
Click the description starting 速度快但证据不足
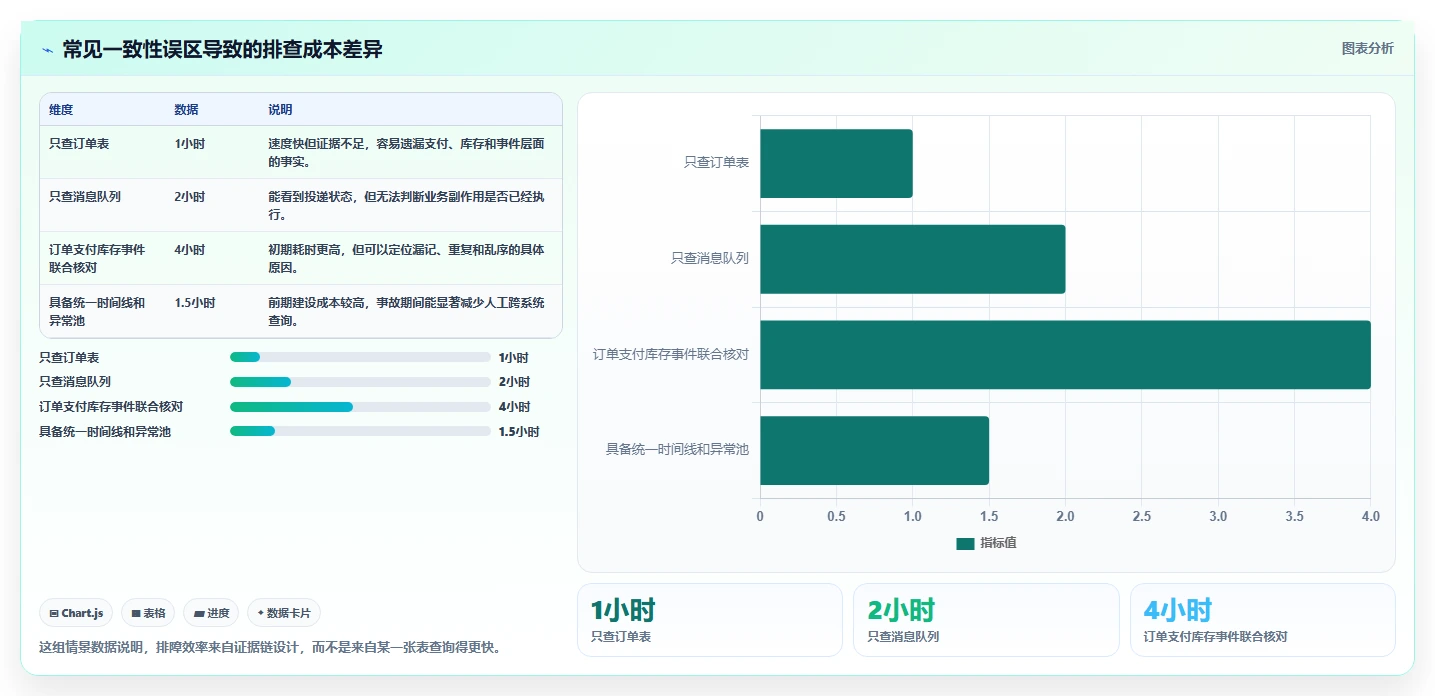[x=407, y=153]
